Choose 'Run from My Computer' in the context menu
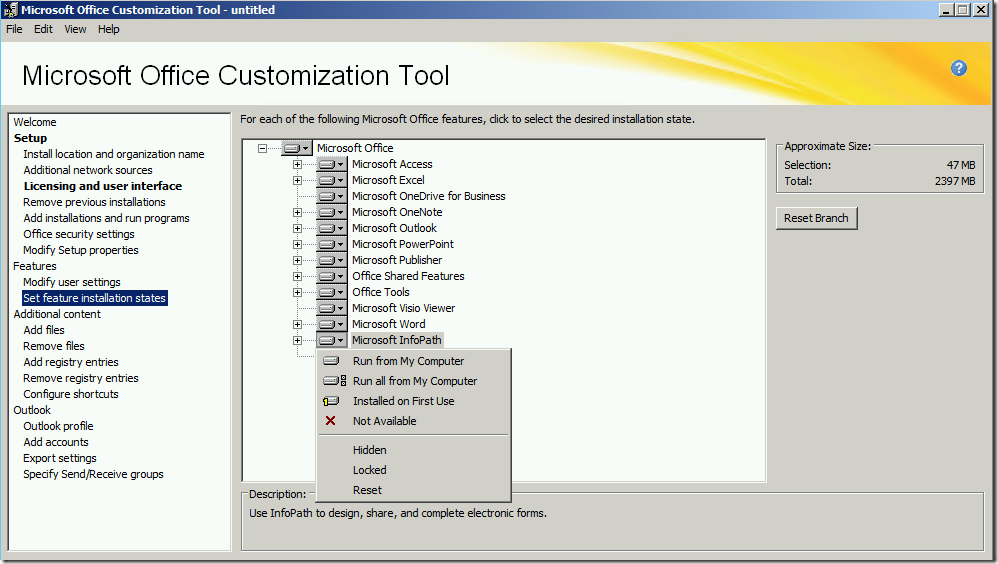Viewport: 998px width, 564px height. [x=414, y=361]
